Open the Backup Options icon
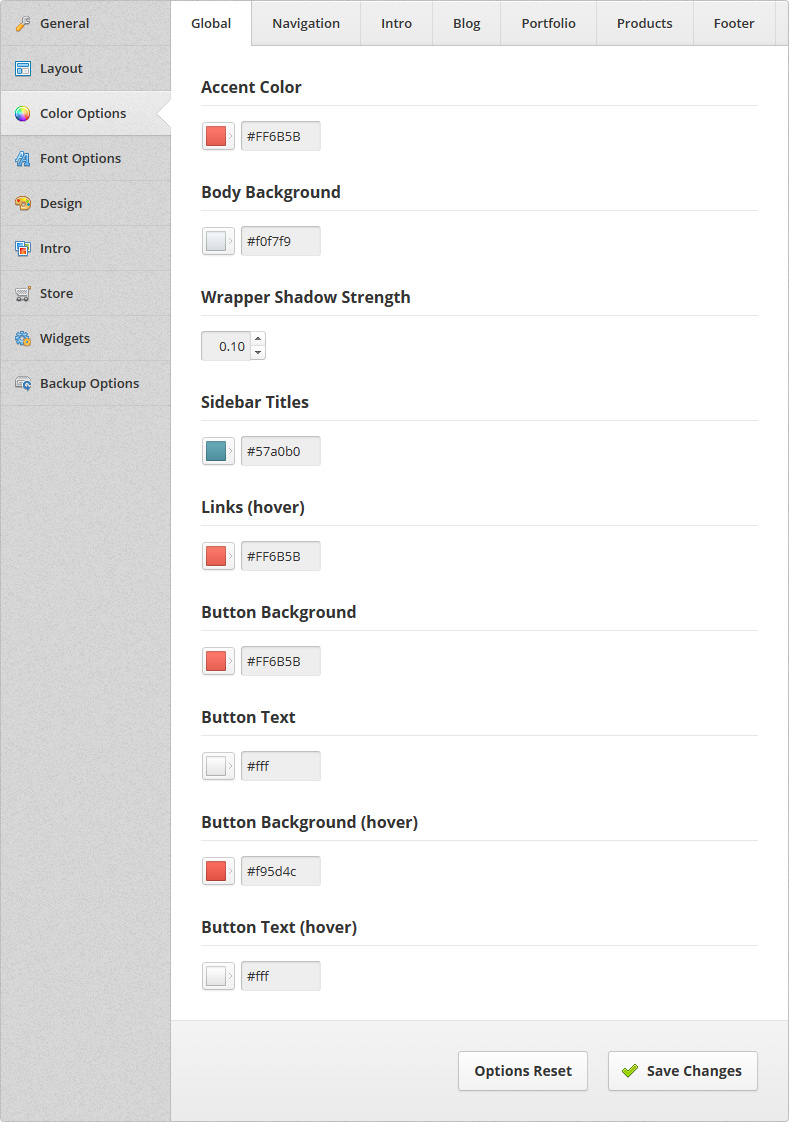Viewport: 789px width, 1122px height. point(23,384)
